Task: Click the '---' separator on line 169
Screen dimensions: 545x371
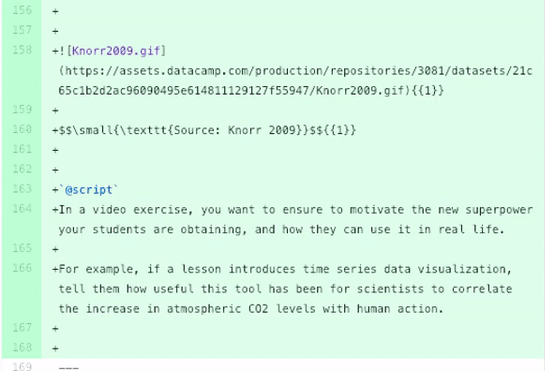Action: [x=69, y=367]
